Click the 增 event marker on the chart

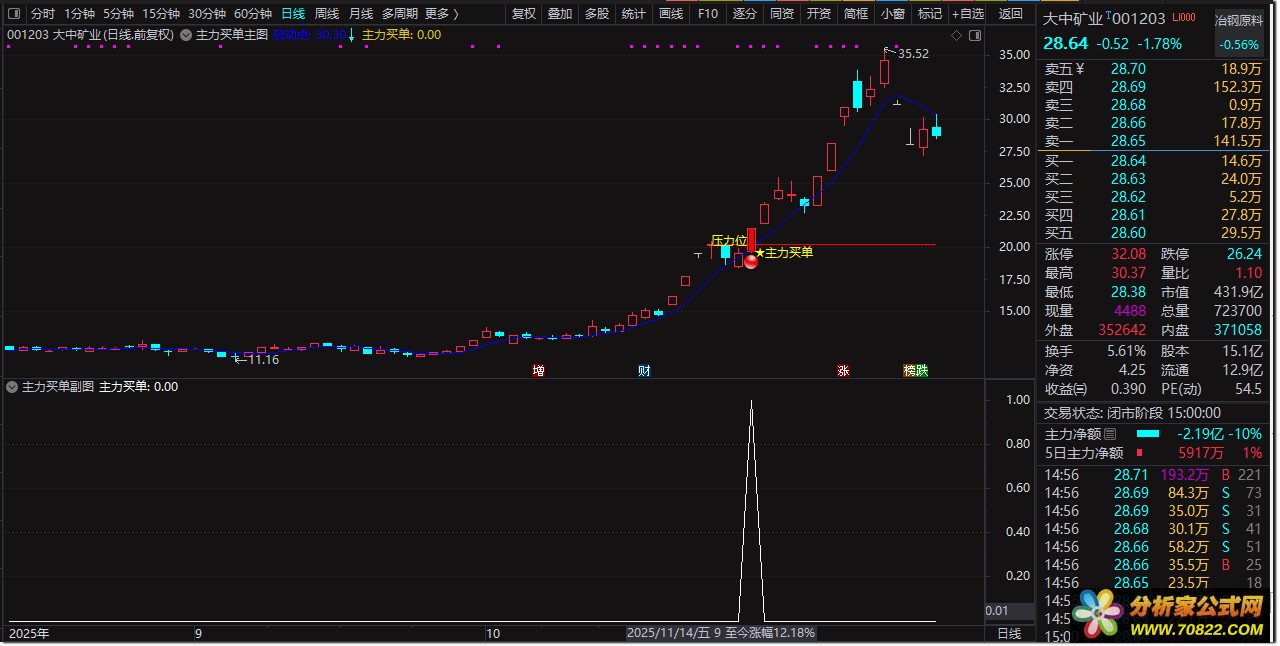[539, 371]
